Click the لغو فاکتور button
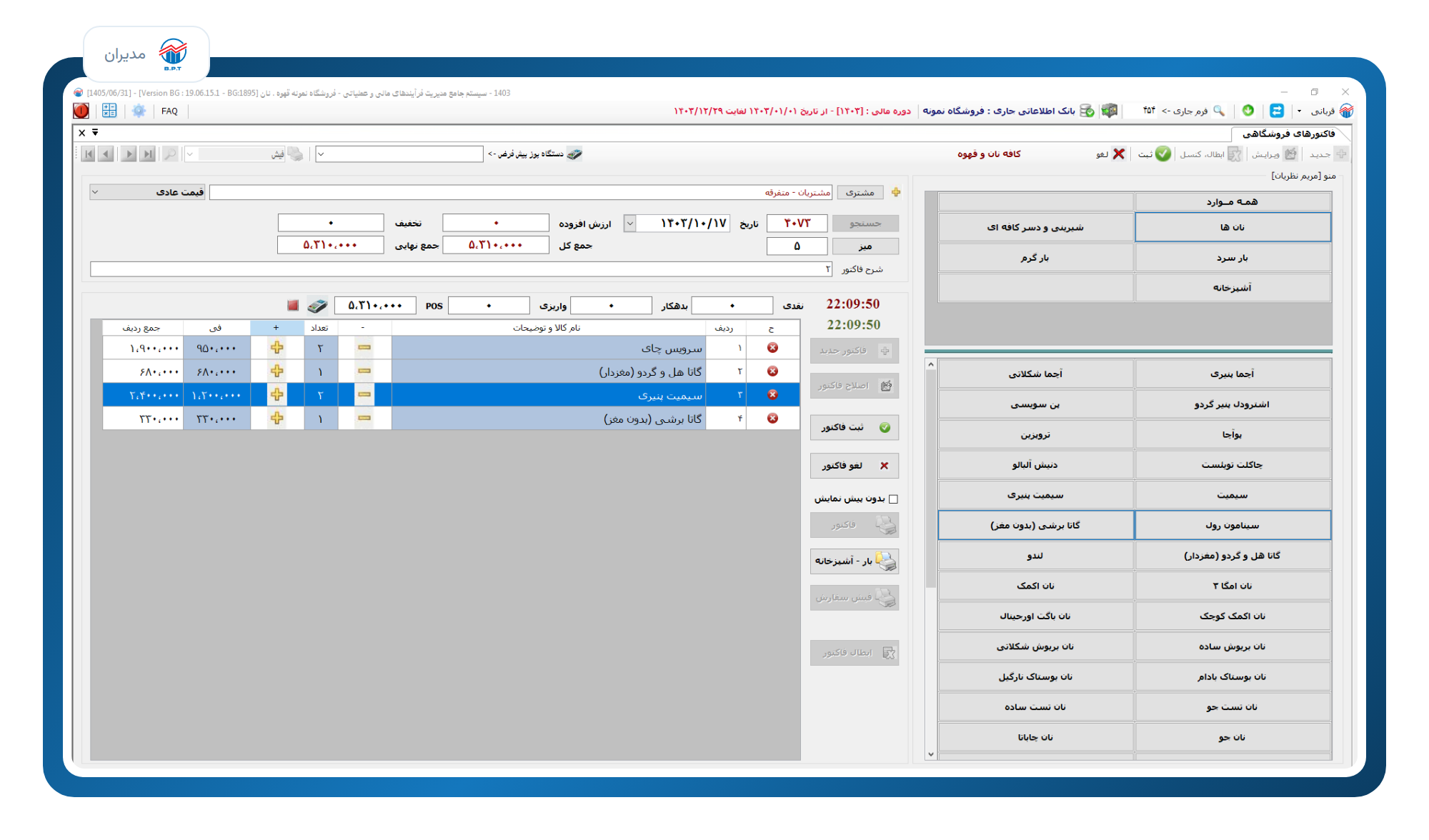 tap(855, 466)
